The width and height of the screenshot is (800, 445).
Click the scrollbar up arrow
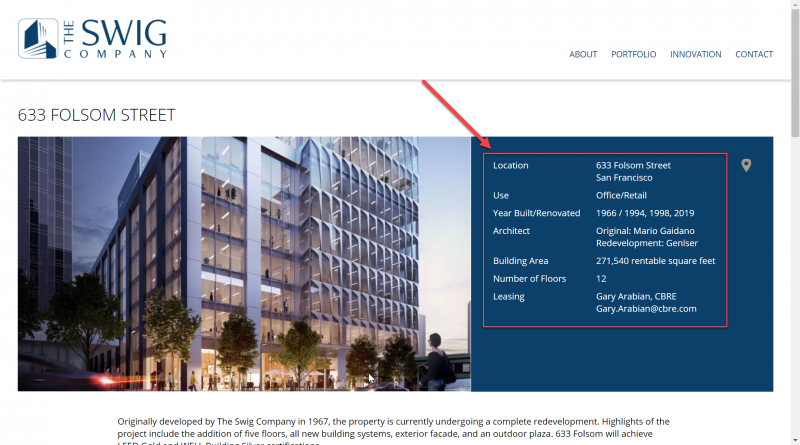[795, 4]
